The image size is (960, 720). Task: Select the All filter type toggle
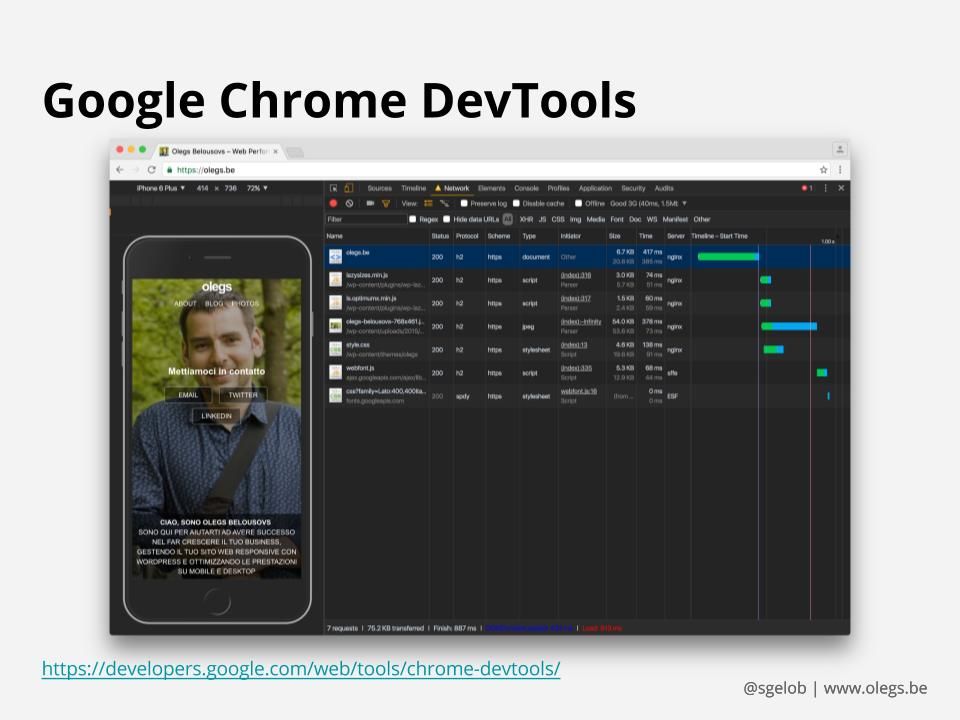(508, 219)
